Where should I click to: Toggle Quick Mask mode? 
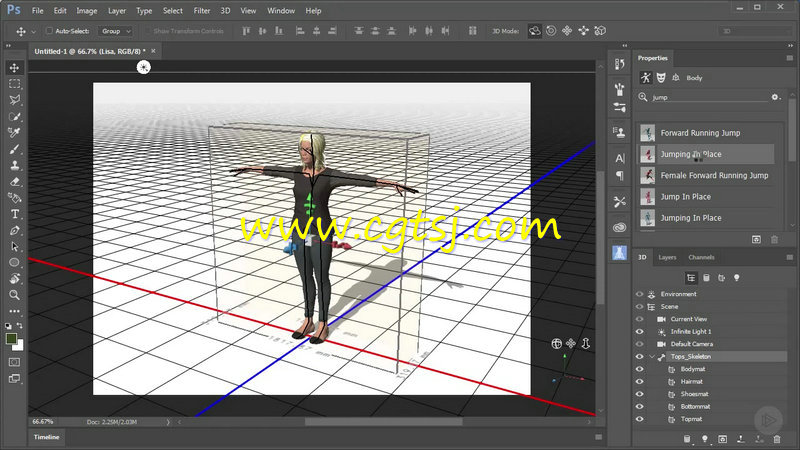pyautogui.click(x=14, y=362)
